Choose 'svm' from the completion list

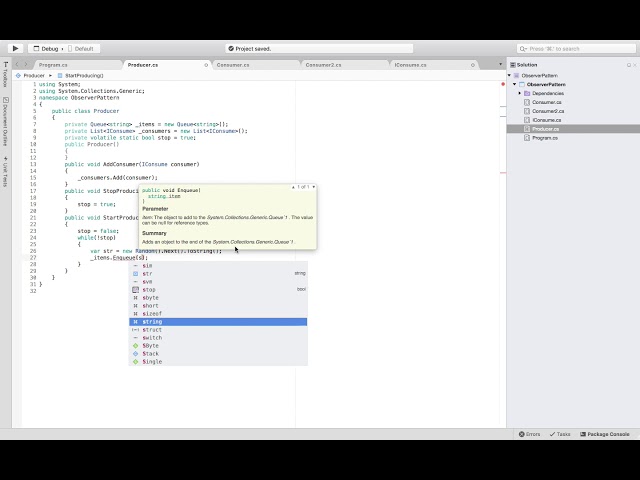[218, 282]
